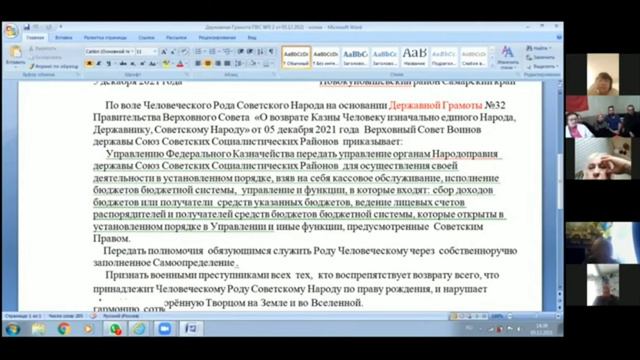The height and width of the screenshot is (360, 640).
Task: Click the word count in status bar
Action: tap(65, 316)
